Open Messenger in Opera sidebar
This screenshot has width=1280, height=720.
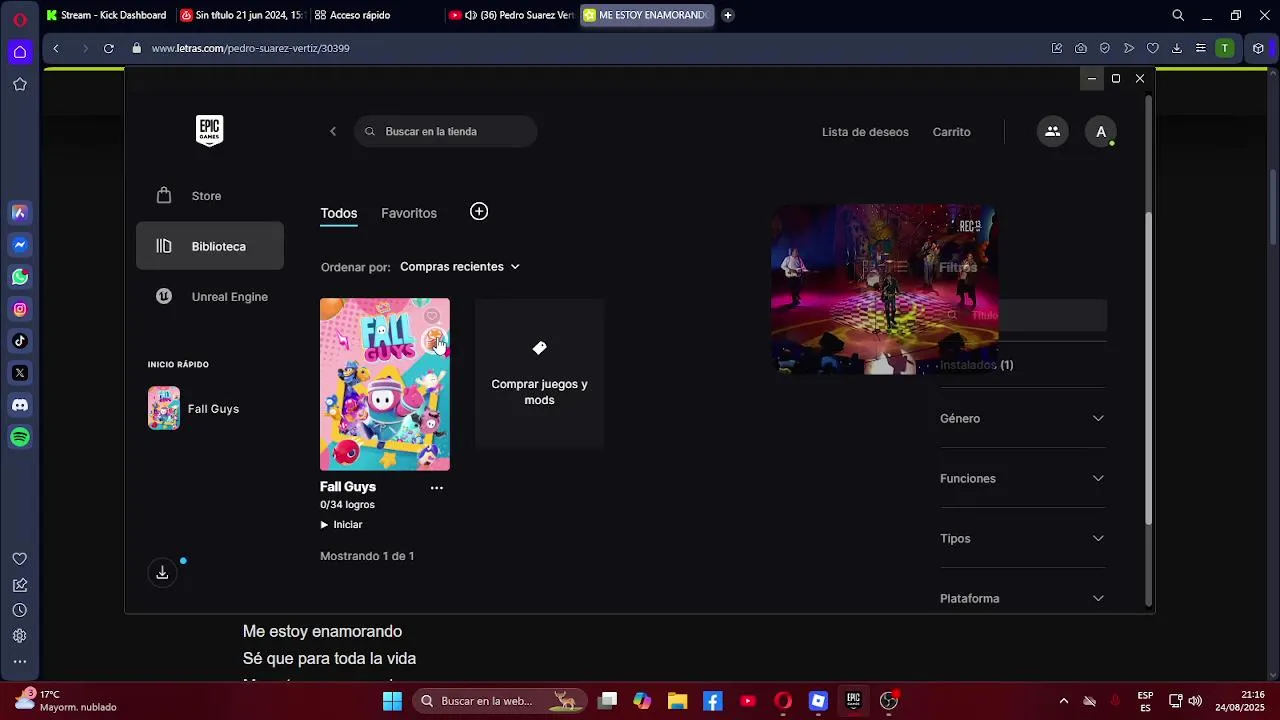[20, 245]
